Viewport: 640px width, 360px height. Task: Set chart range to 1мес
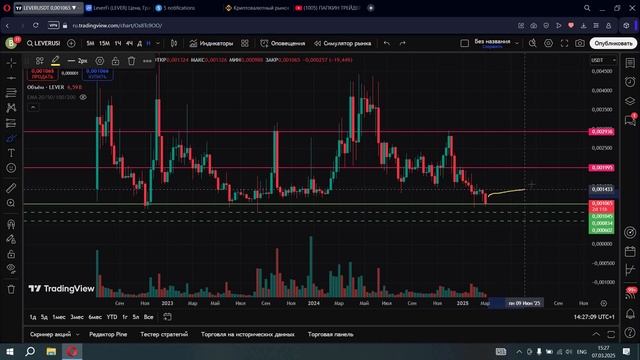pyautogui.click(x=59, y=317)
